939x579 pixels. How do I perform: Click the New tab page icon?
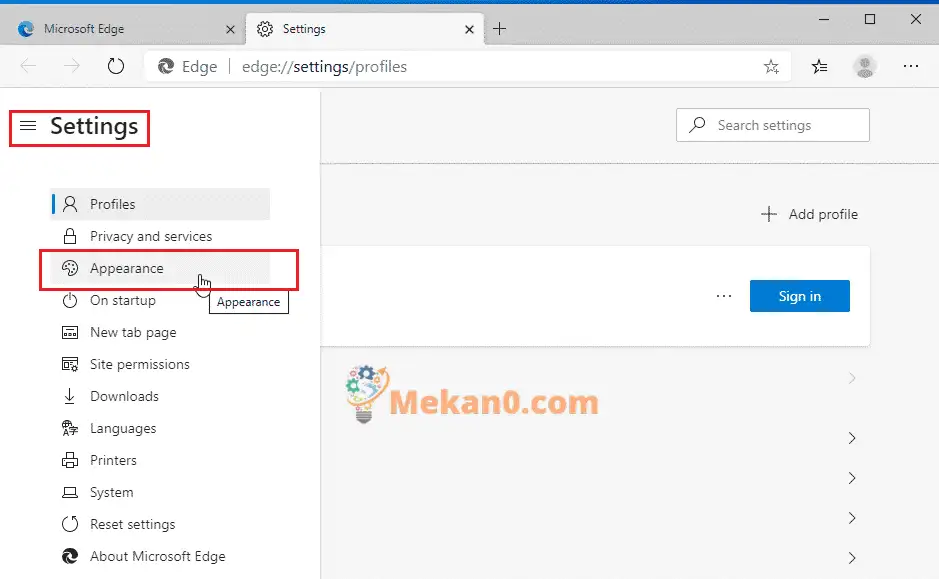click(x=70, y=332)
